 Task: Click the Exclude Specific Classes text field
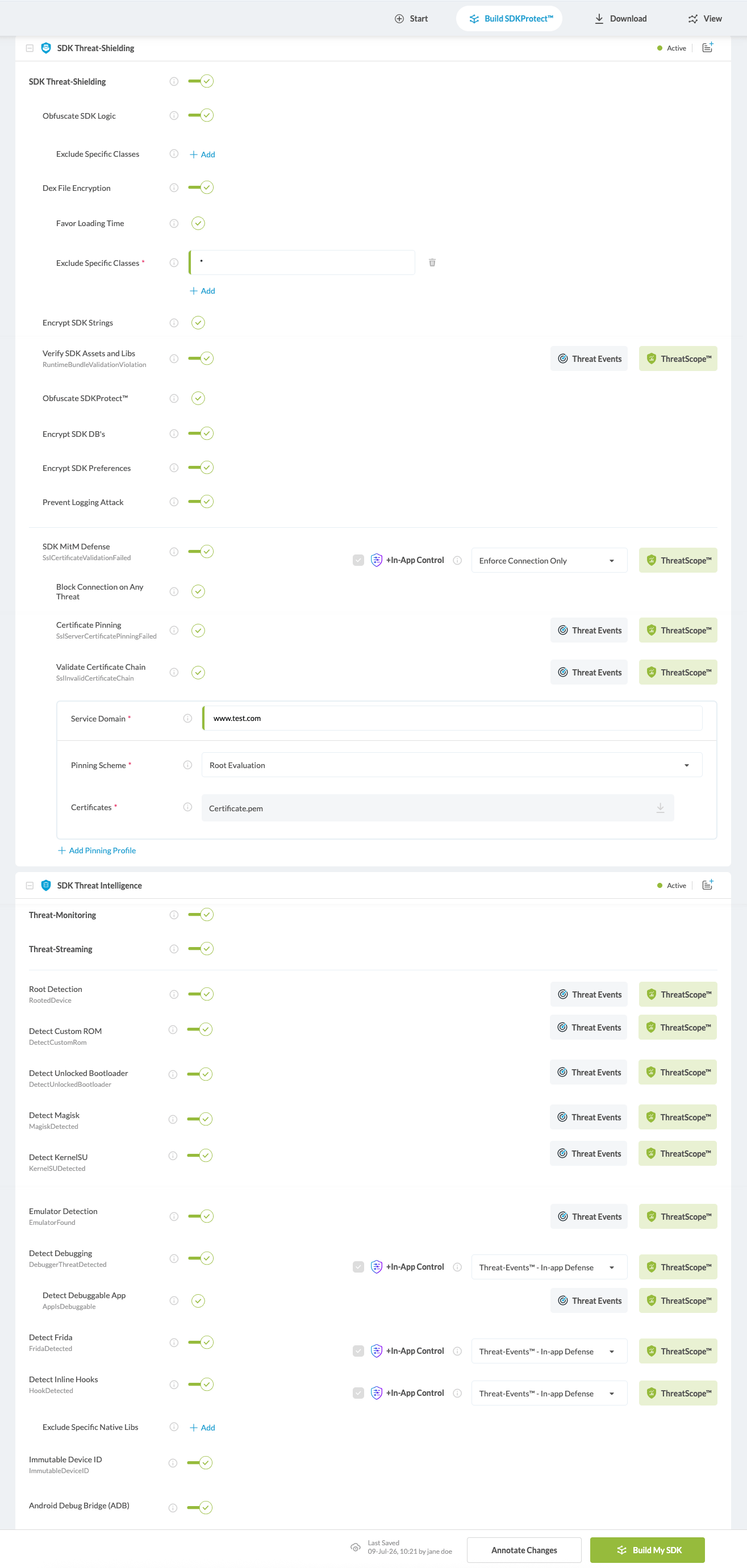(302, 262)
